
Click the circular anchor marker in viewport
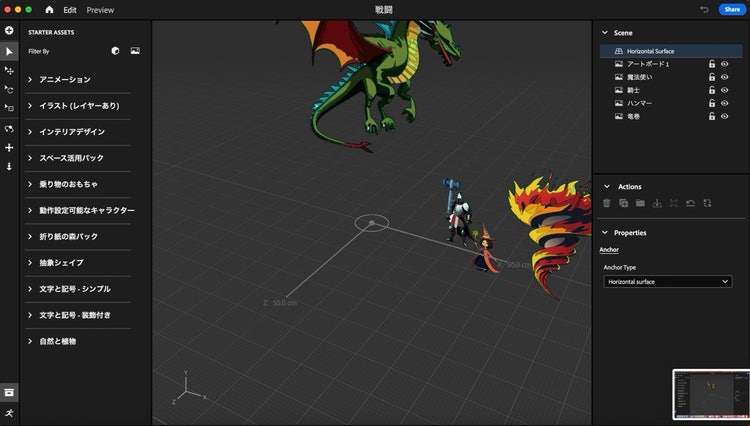tap(372, 223)
